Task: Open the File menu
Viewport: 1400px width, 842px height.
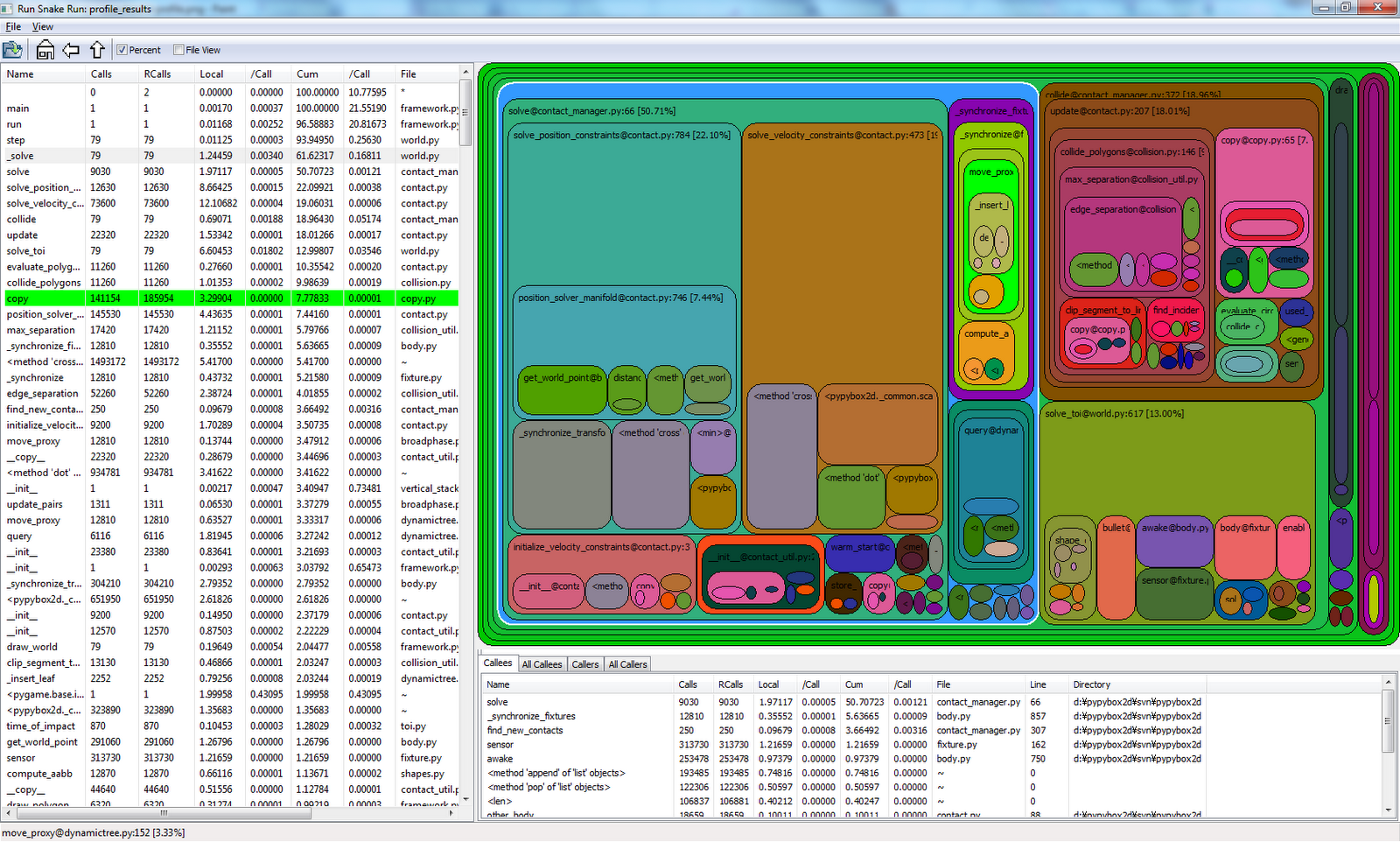Action: (13, 26)
